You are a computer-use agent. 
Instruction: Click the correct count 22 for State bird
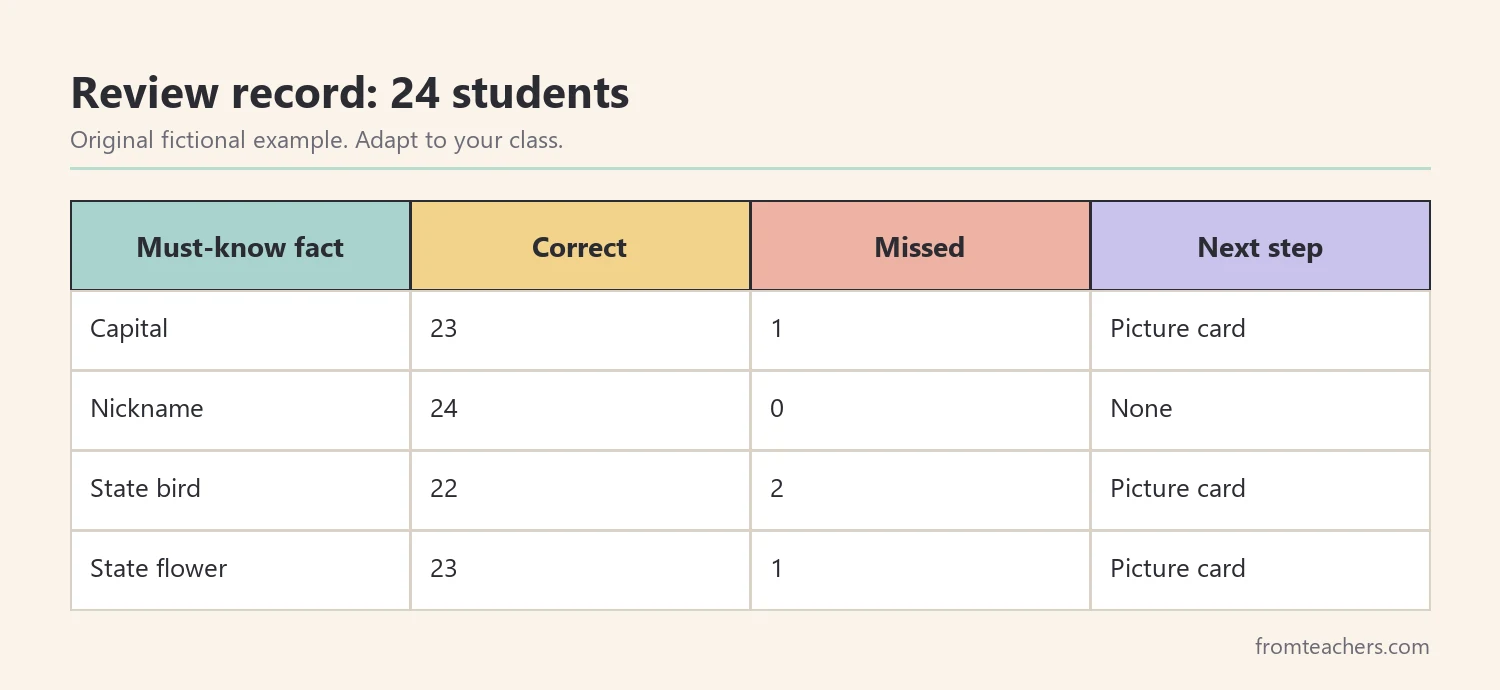tap(580, 490)
